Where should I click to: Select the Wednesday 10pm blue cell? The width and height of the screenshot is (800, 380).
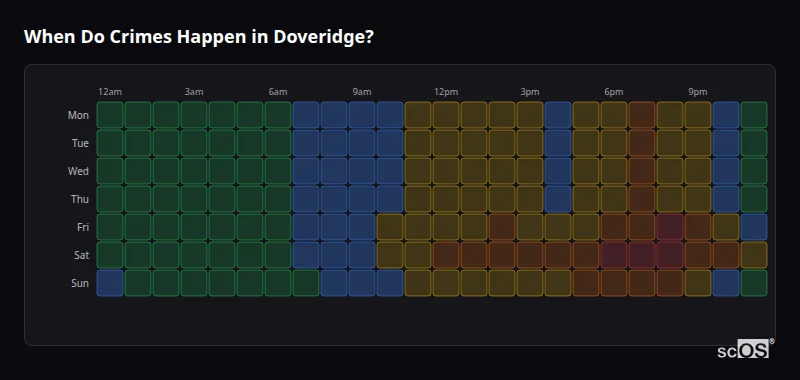pos(726,171)
